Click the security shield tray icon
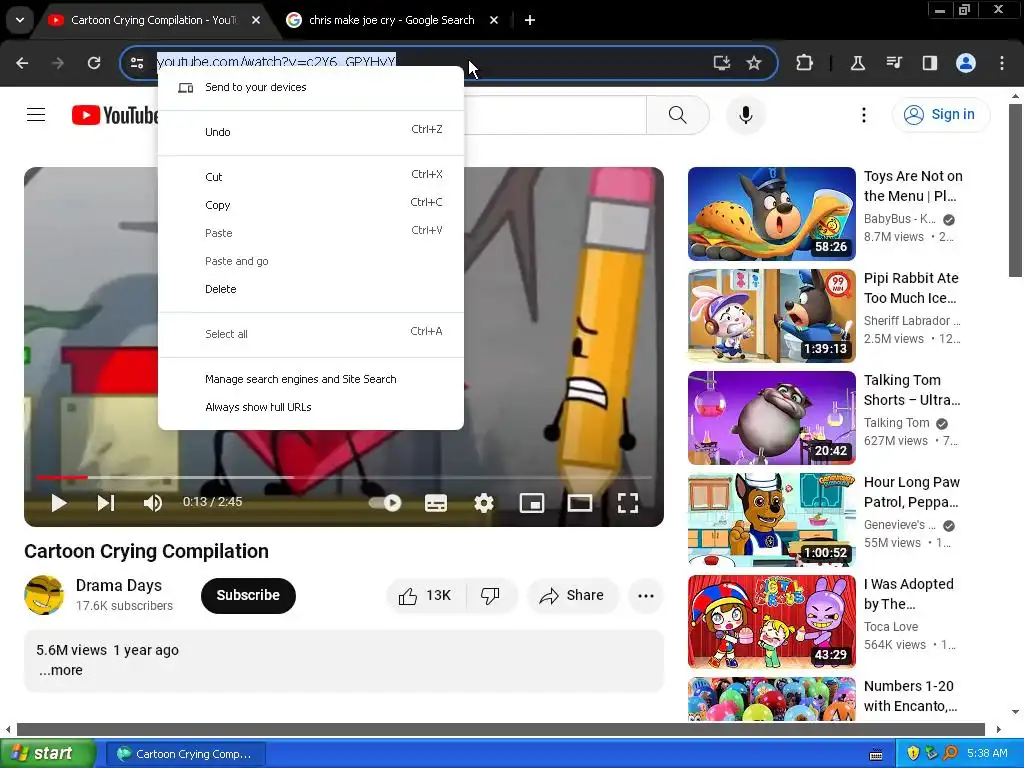The width and height of the screenshot is (1024, 768). 913,754
